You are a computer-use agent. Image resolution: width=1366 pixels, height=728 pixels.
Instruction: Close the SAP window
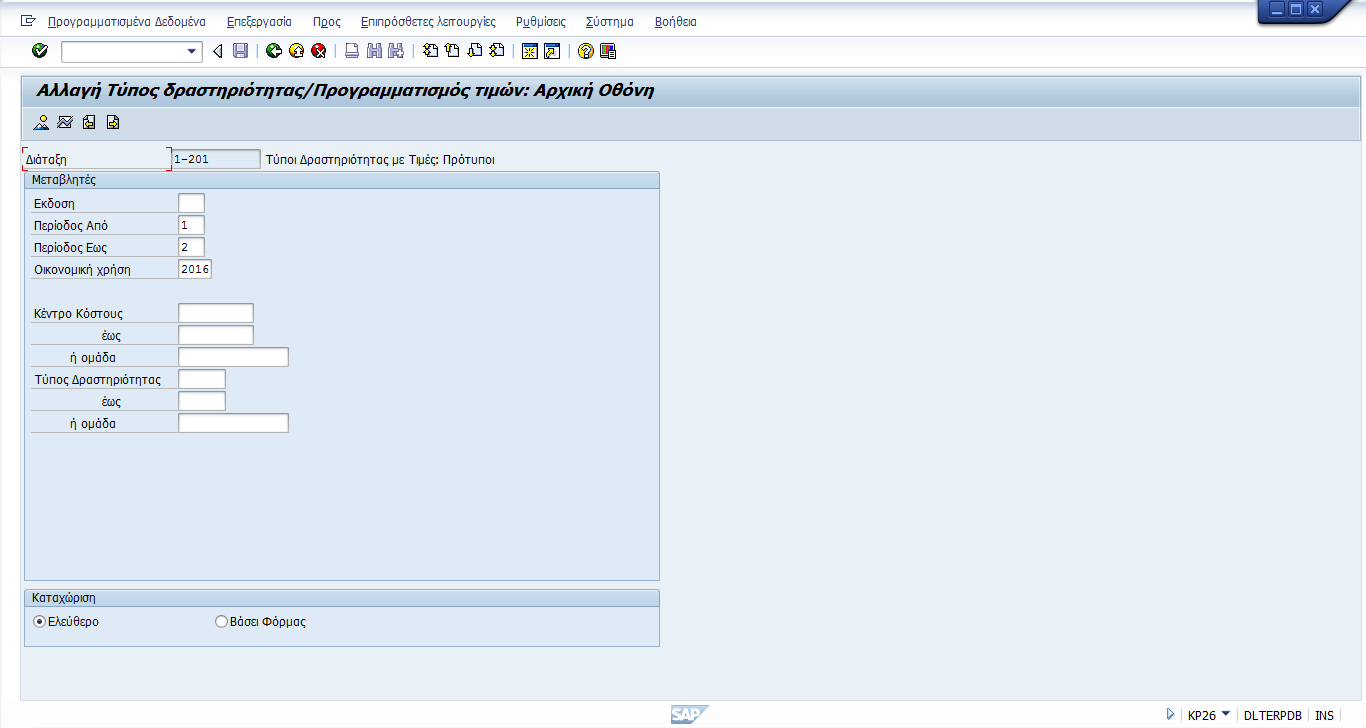1314,9
